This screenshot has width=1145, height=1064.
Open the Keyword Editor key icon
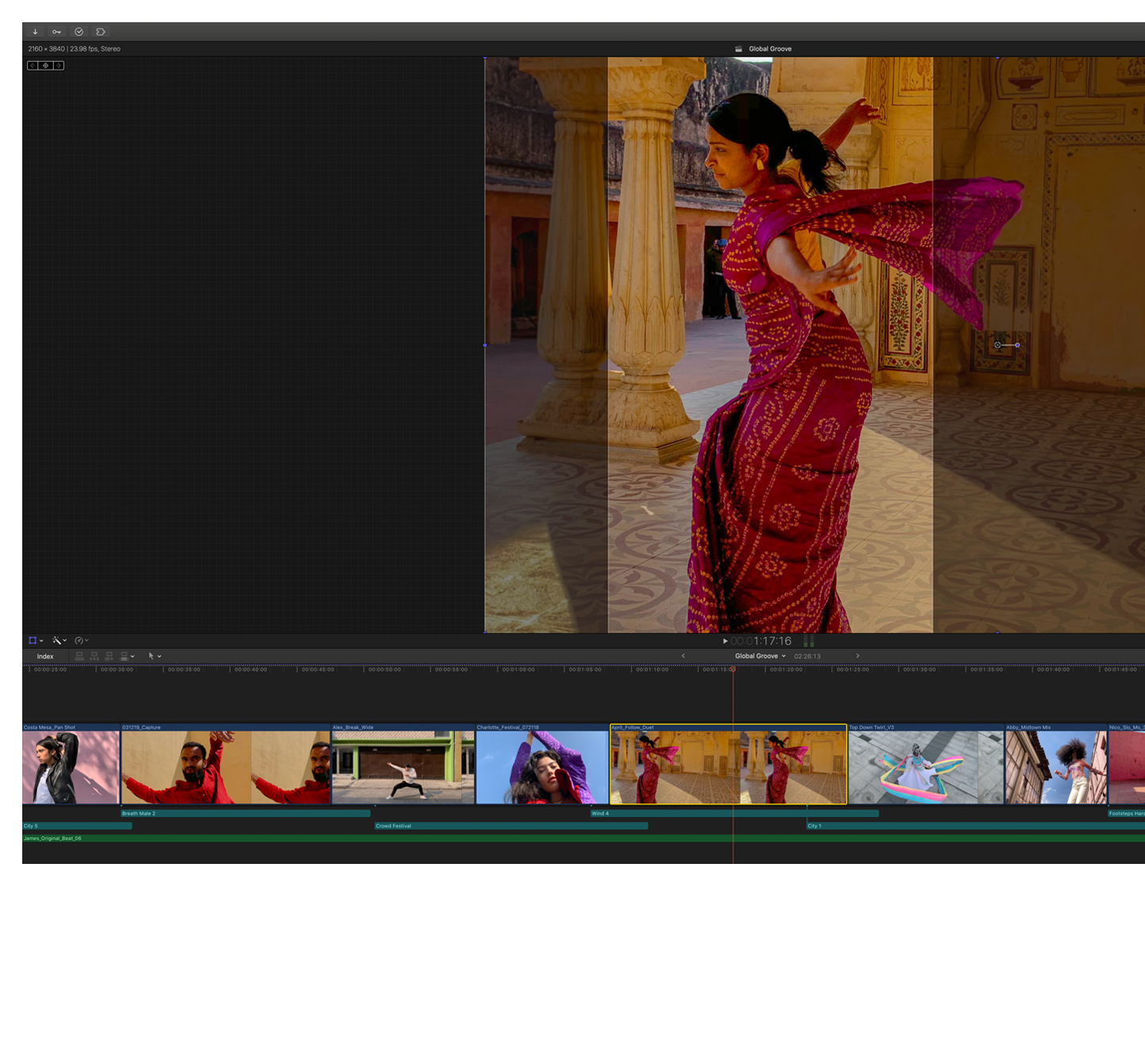(56, 32)
